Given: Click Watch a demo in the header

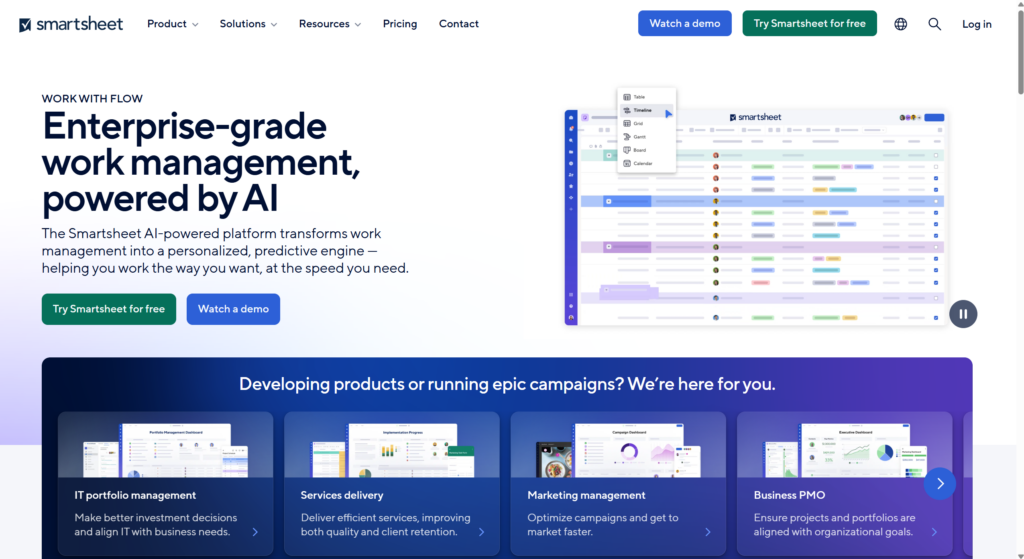Looking at the screenshot, I should click(x=685, y=24).
